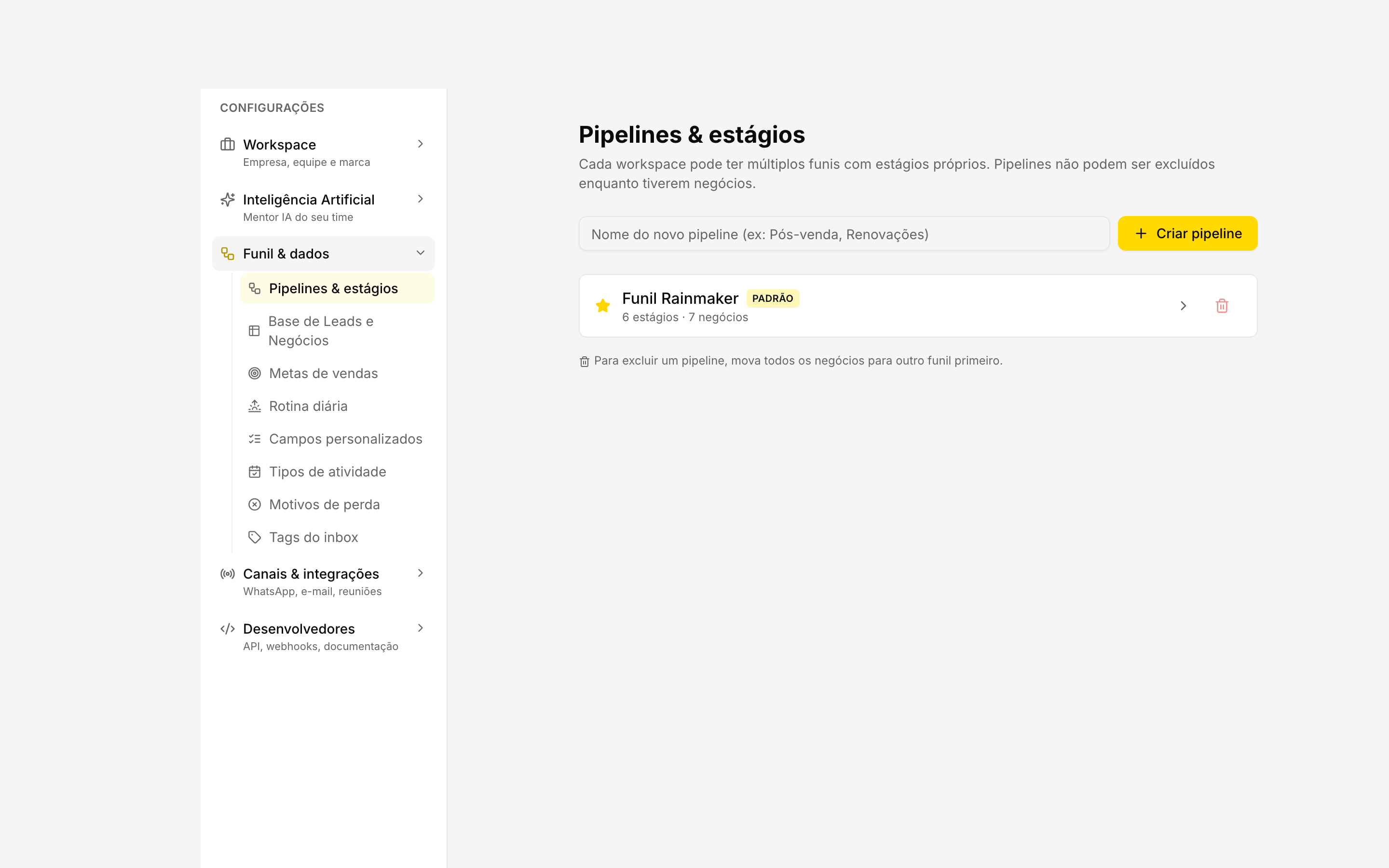Viewport: 1389px width, 868px height.
Task: Select the Inteligência Artificial label
Action: [309, 200]
